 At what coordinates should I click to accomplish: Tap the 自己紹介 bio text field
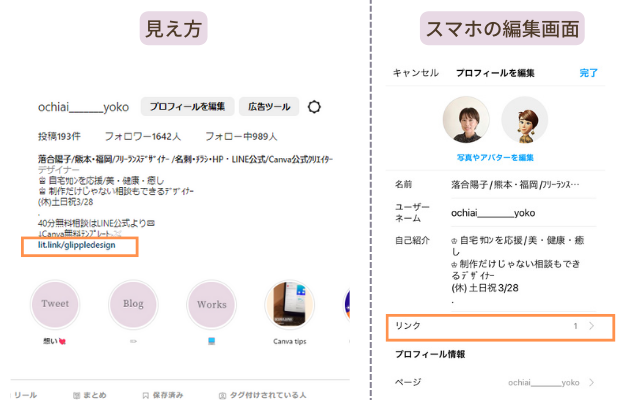[518, 270]
